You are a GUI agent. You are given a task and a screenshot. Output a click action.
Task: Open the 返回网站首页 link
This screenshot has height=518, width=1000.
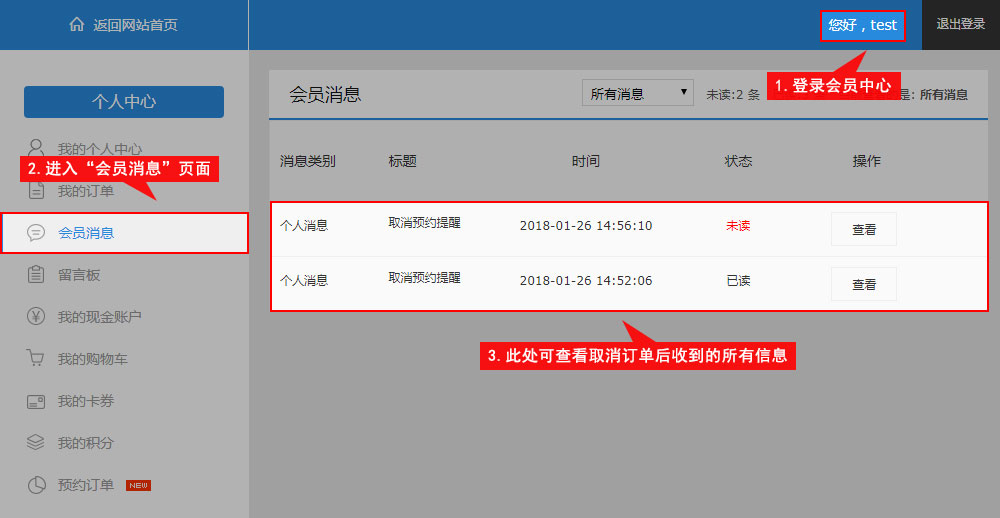coord(135,26)
